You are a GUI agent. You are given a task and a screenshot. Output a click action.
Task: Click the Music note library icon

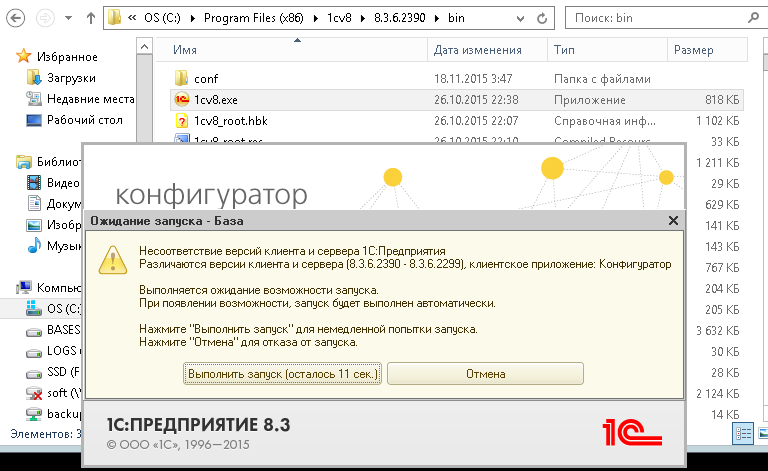(34, 245)
